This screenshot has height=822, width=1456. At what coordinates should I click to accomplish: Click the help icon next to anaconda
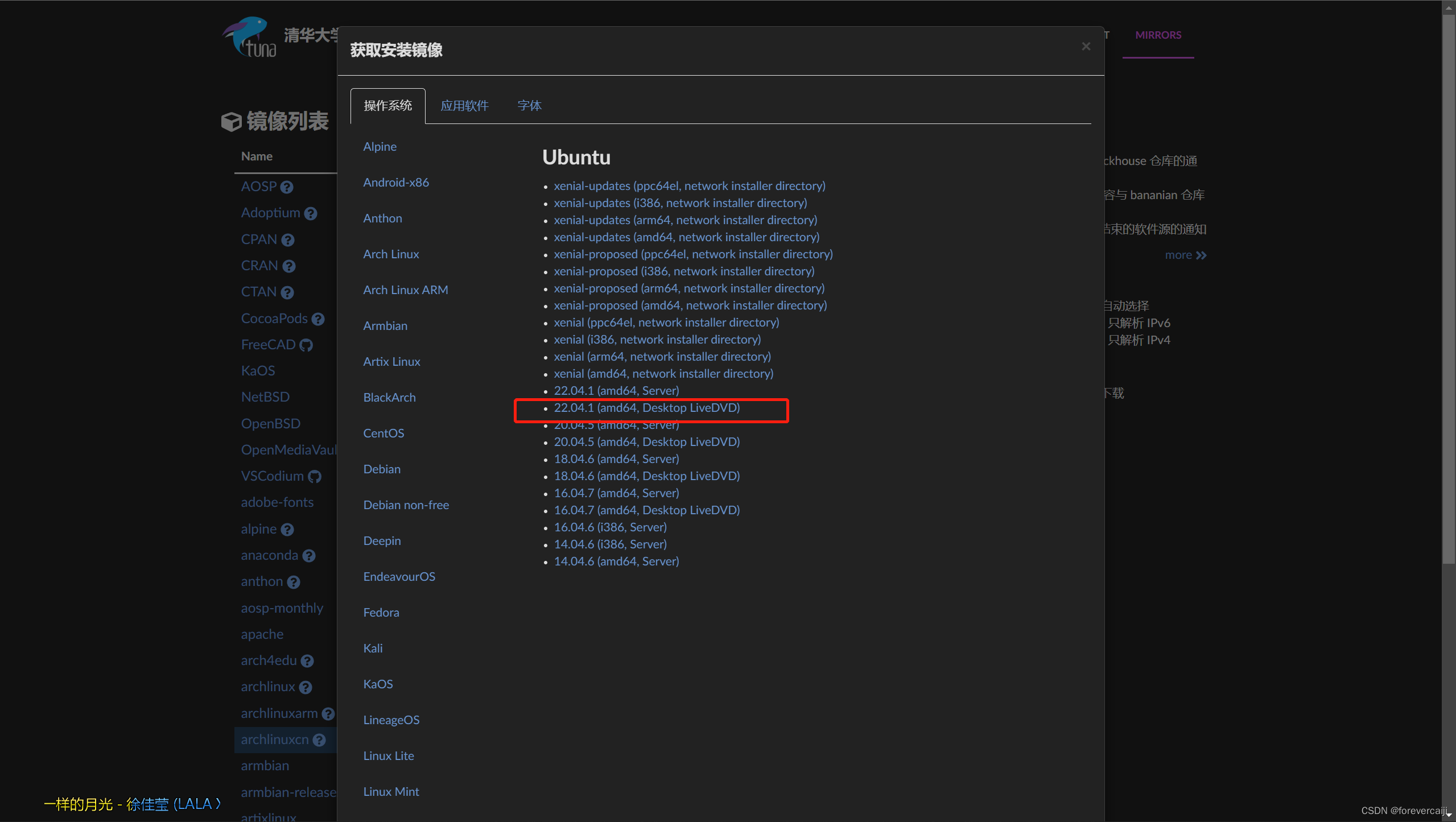(309, 556)
